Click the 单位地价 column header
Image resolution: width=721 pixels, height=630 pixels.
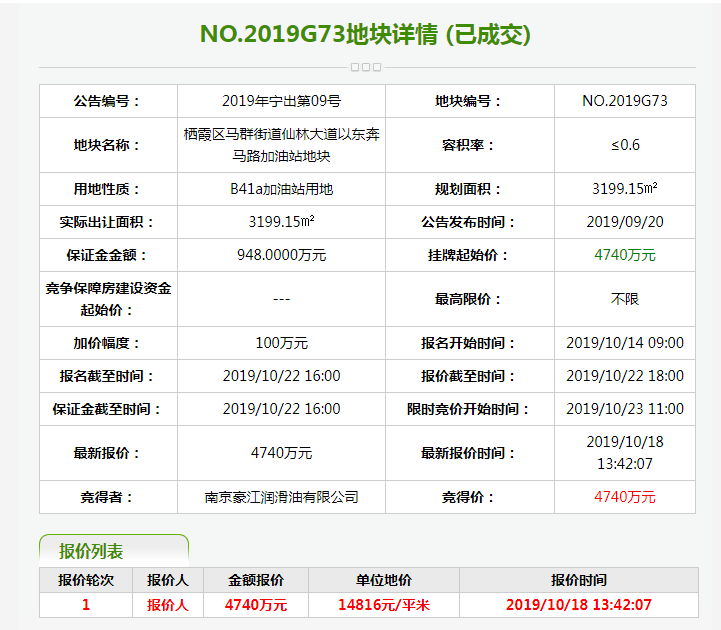pos(384,580)
